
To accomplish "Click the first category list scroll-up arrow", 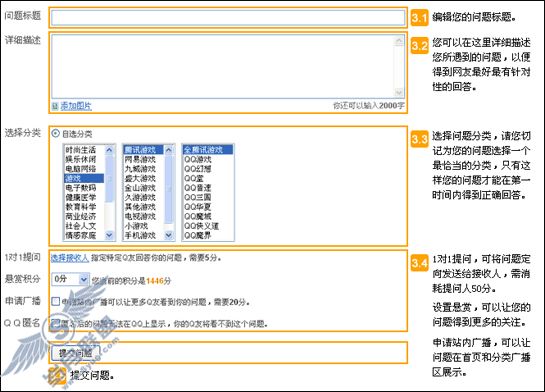I will pos(109,150).
